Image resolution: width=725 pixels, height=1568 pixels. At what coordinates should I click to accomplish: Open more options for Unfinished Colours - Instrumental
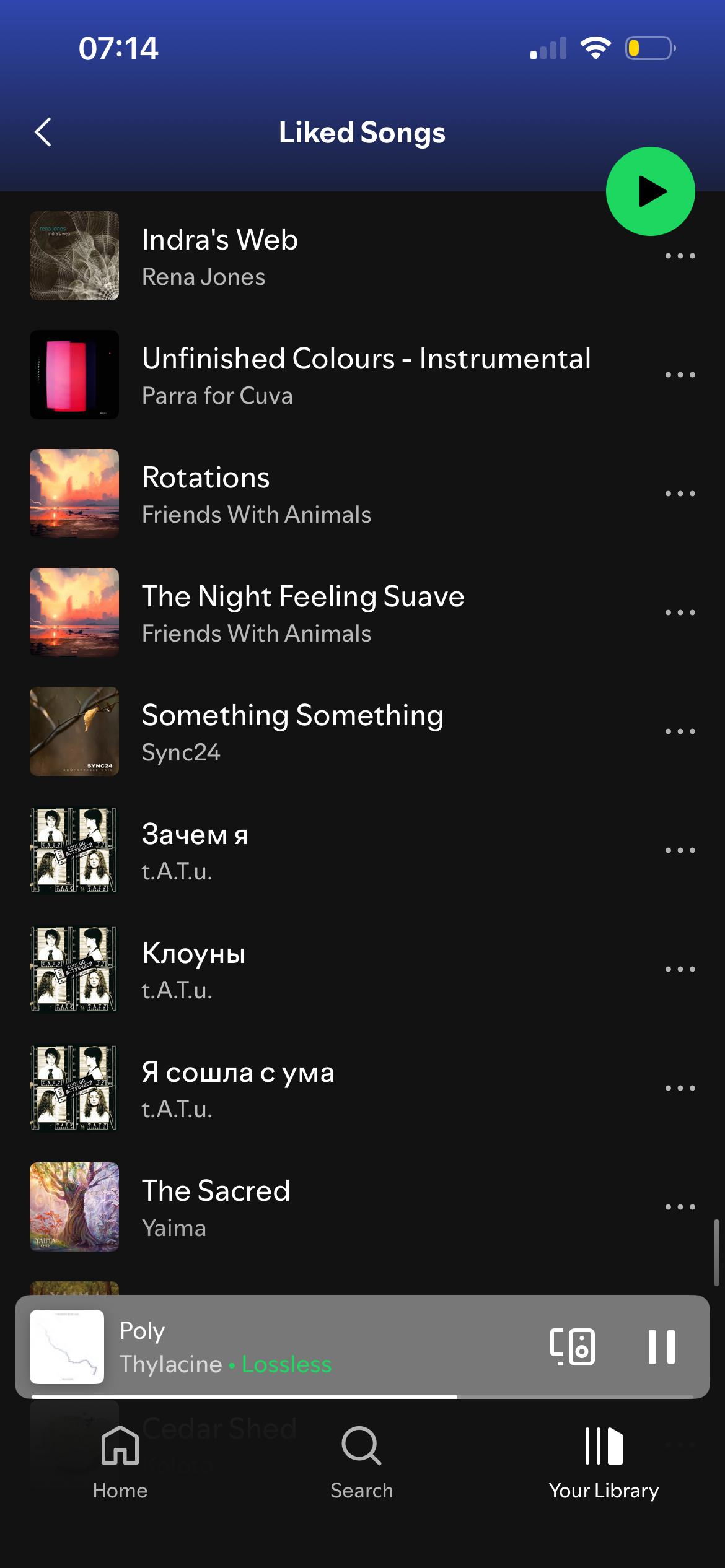[x=680, y=375]
